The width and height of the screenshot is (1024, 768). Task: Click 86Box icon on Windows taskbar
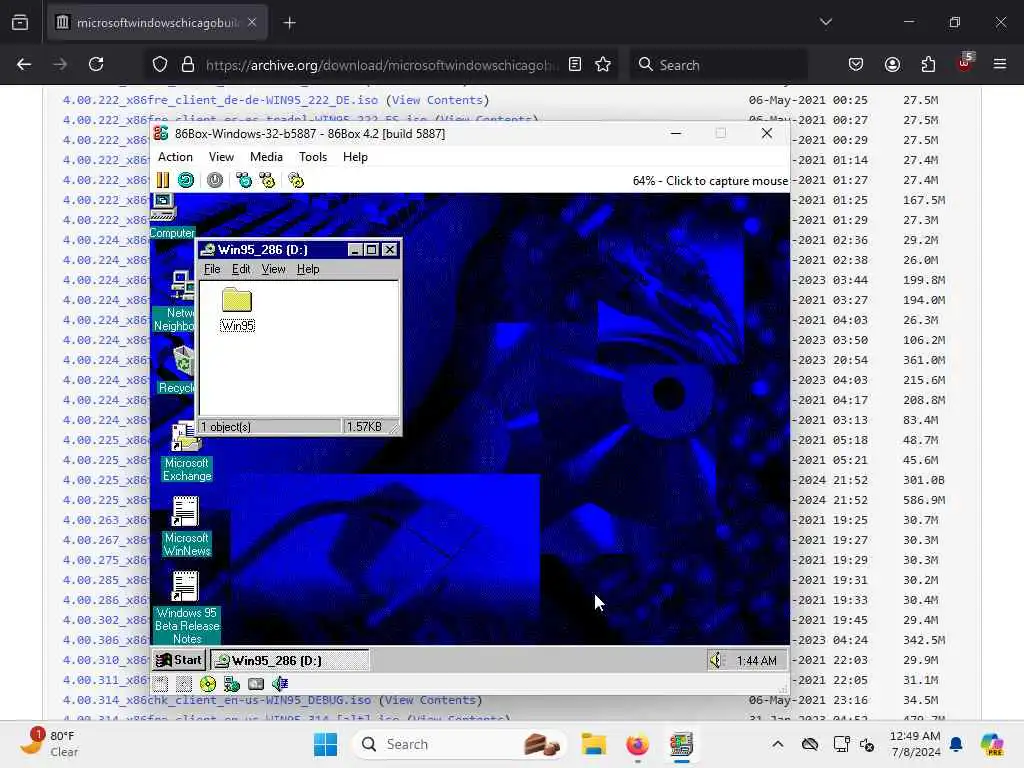tap(681, 744)
